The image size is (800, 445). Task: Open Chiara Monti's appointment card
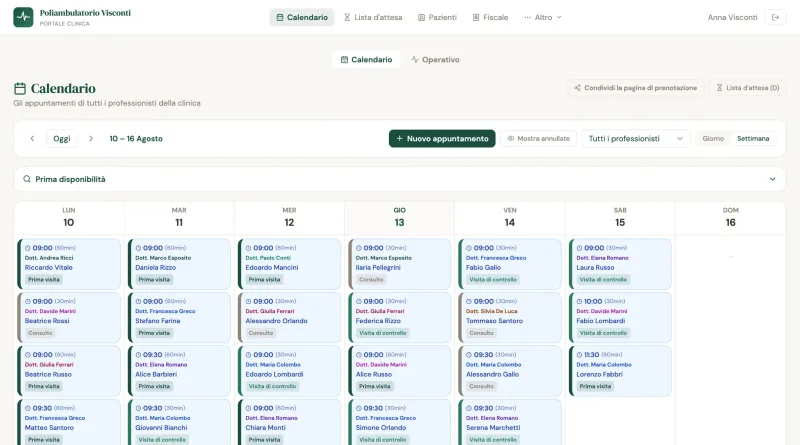click(x=289, y=422)
